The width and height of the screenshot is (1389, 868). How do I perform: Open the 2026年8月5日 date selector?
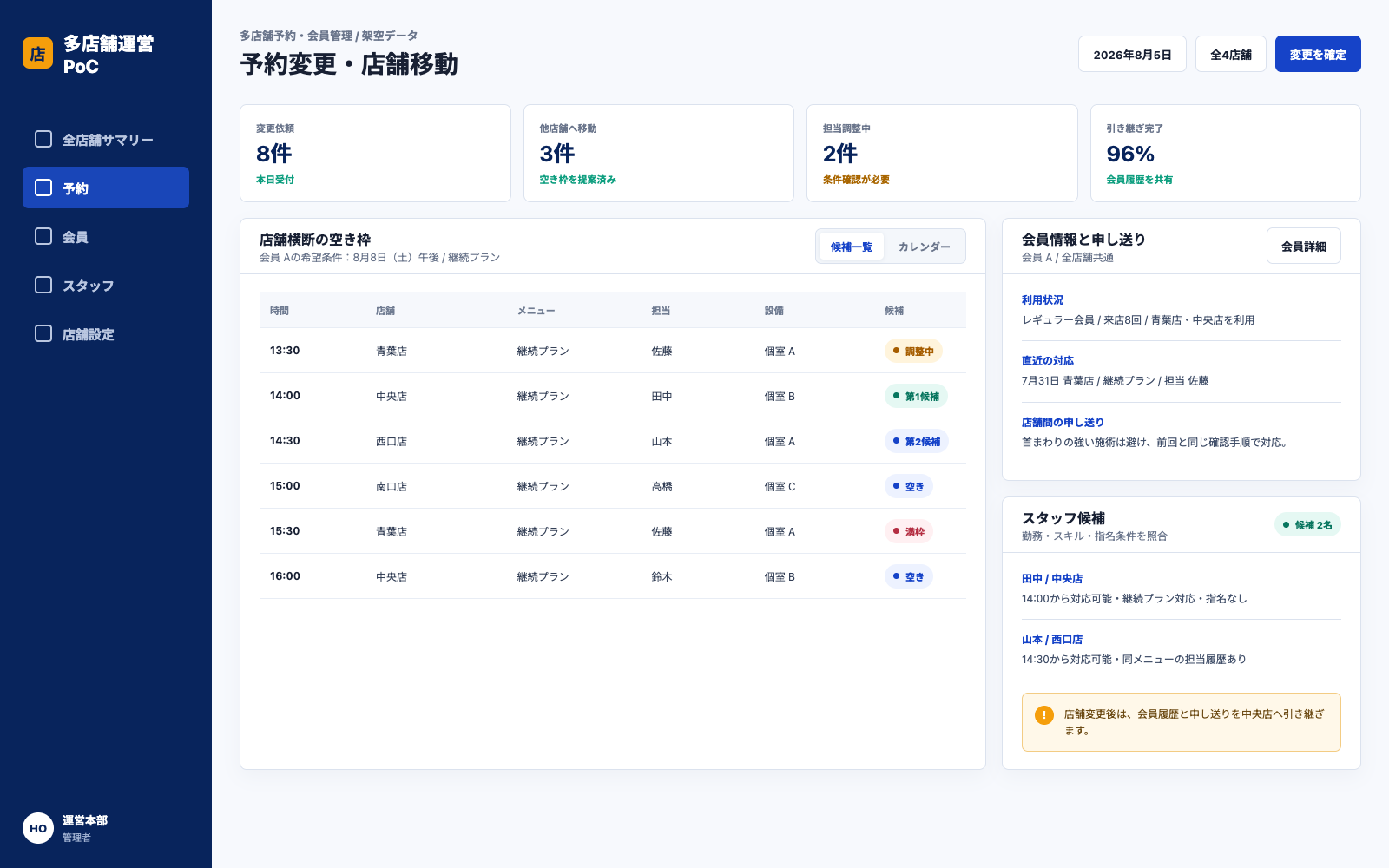pos(1132,54)
